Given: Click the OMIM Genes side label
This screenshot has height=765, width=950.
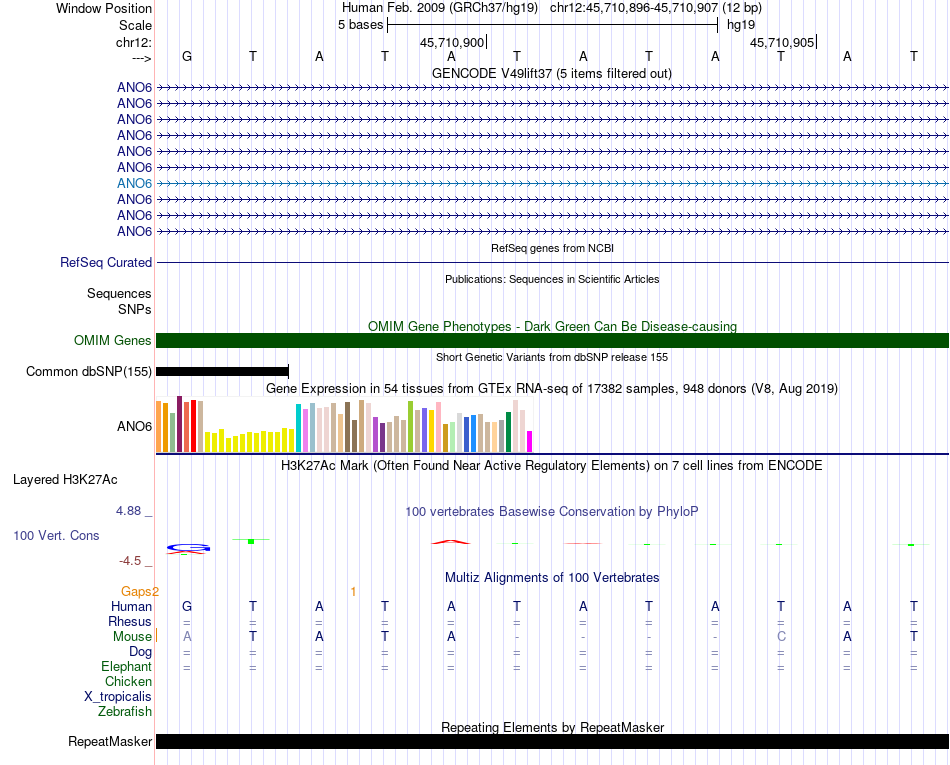Looking at the screenshot, I should tap(113, 340).
